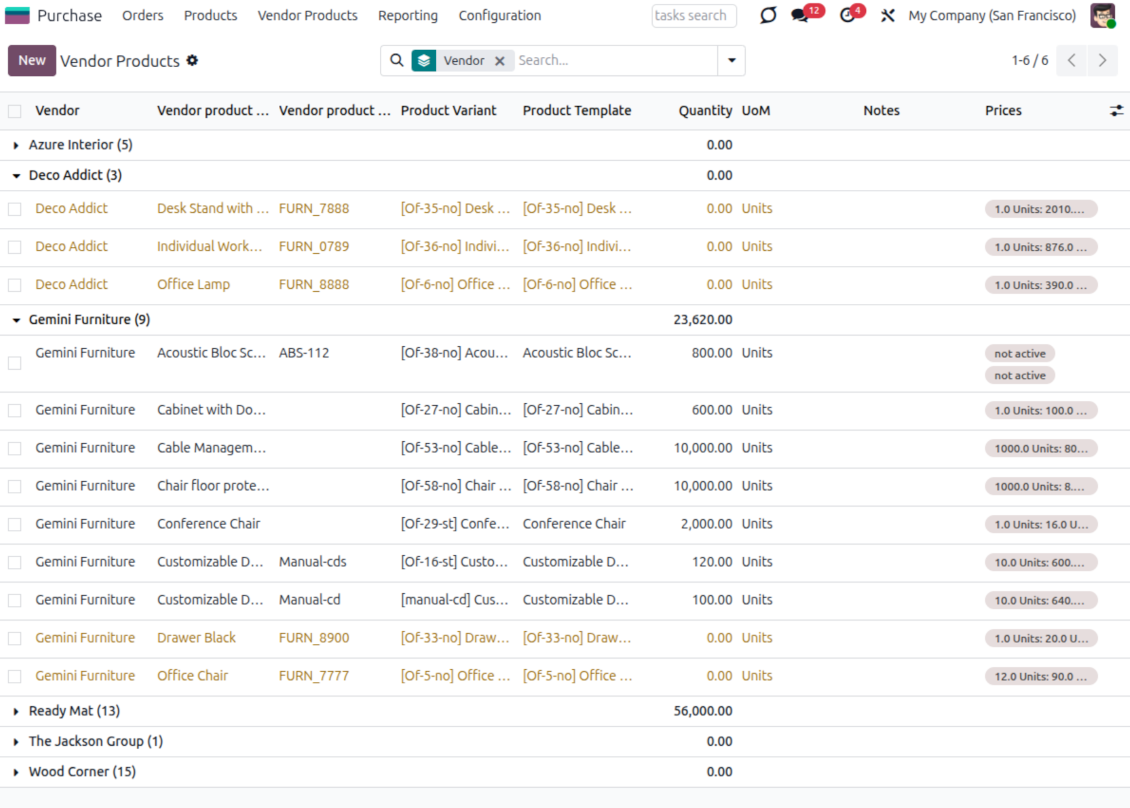Click the Purchase app logo icon
The height and width of the screenshot is (808, 1130).
click(18, 16)
